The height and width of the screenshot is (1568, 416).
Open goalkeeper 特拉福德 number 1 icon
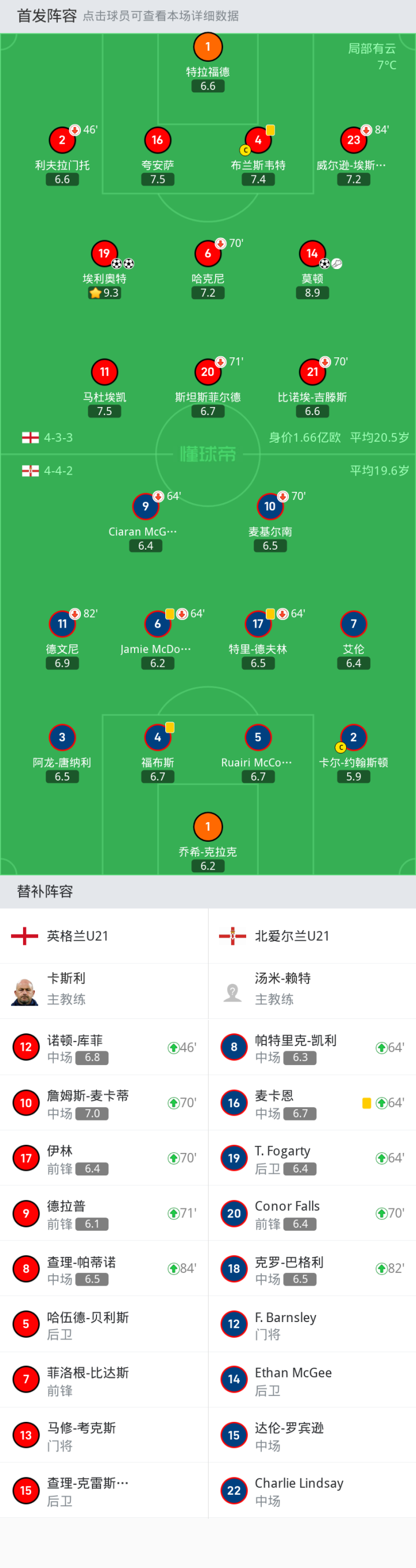pyautogui.click(x=207, y=47)
